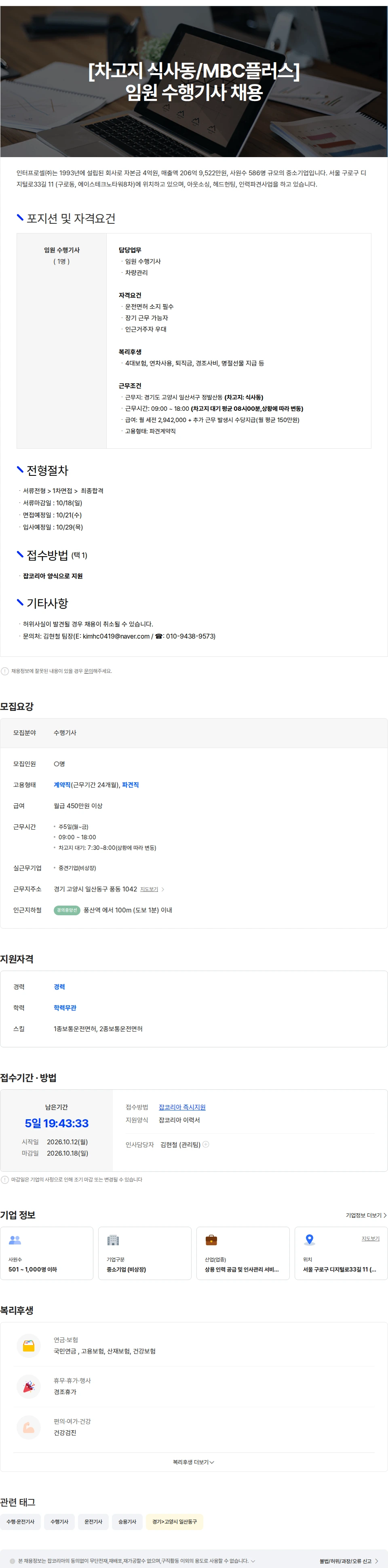Select the 수행기사 tag
Viewport: 388px width, 1568px height.
pos(59,1522)
